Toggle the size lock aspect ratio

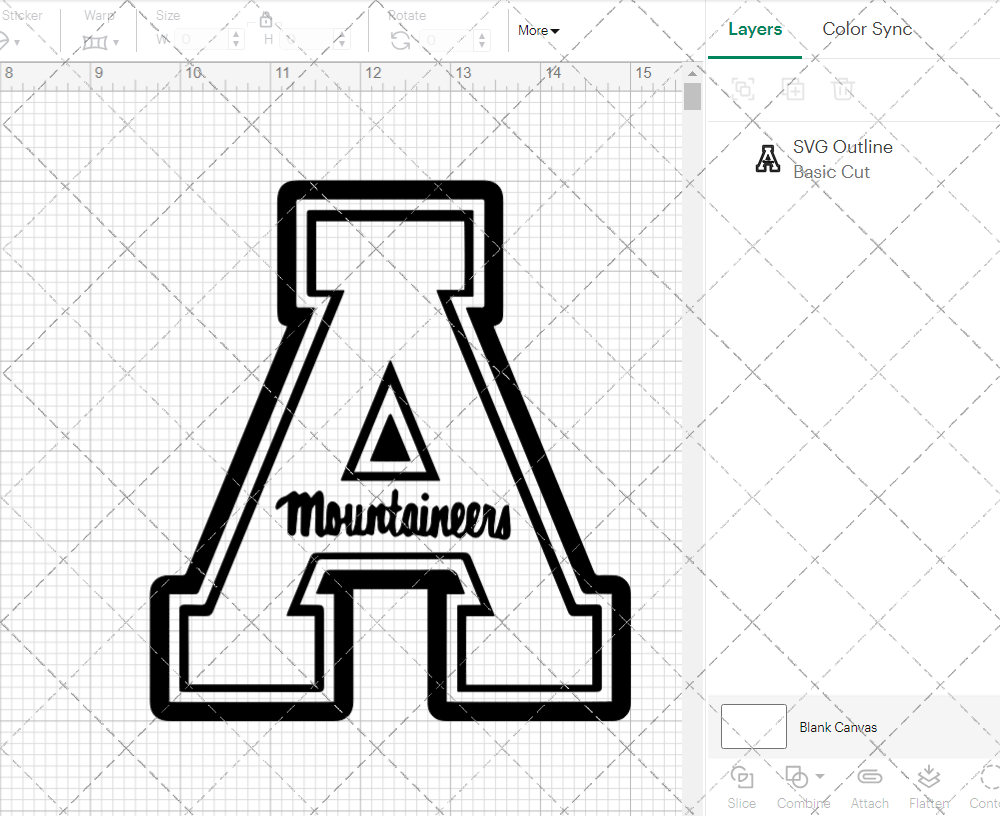(266, 19)
